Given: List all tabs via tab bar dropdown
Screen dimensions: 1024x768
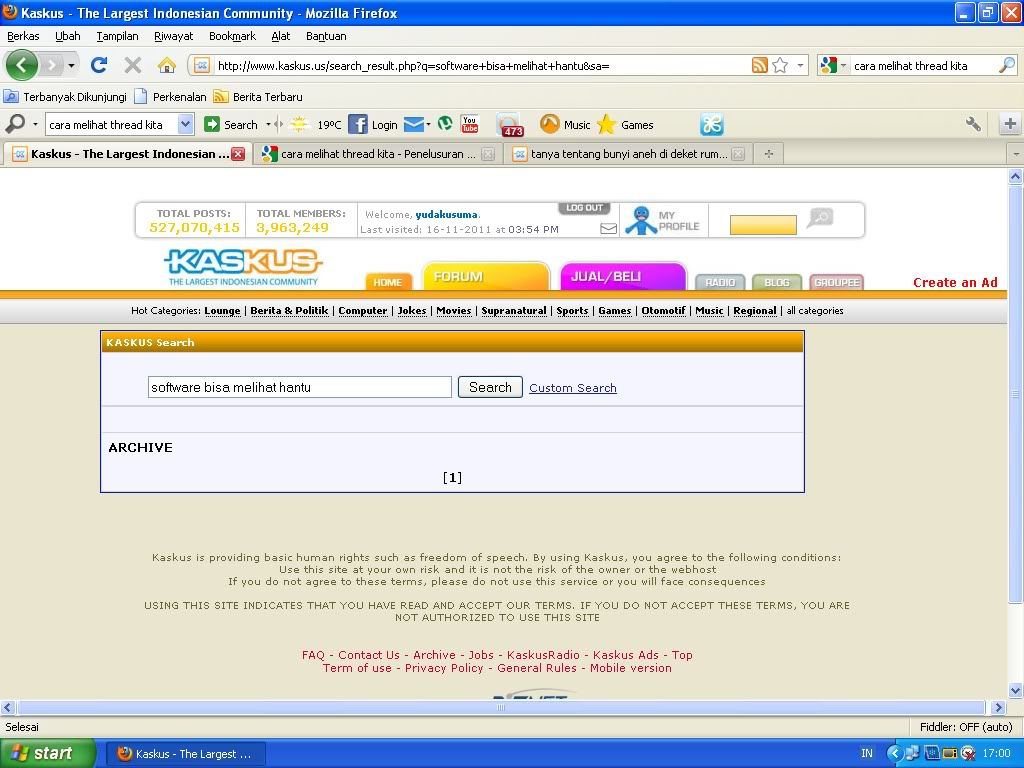Looking at the screenshot, I should pos(1016,154).
